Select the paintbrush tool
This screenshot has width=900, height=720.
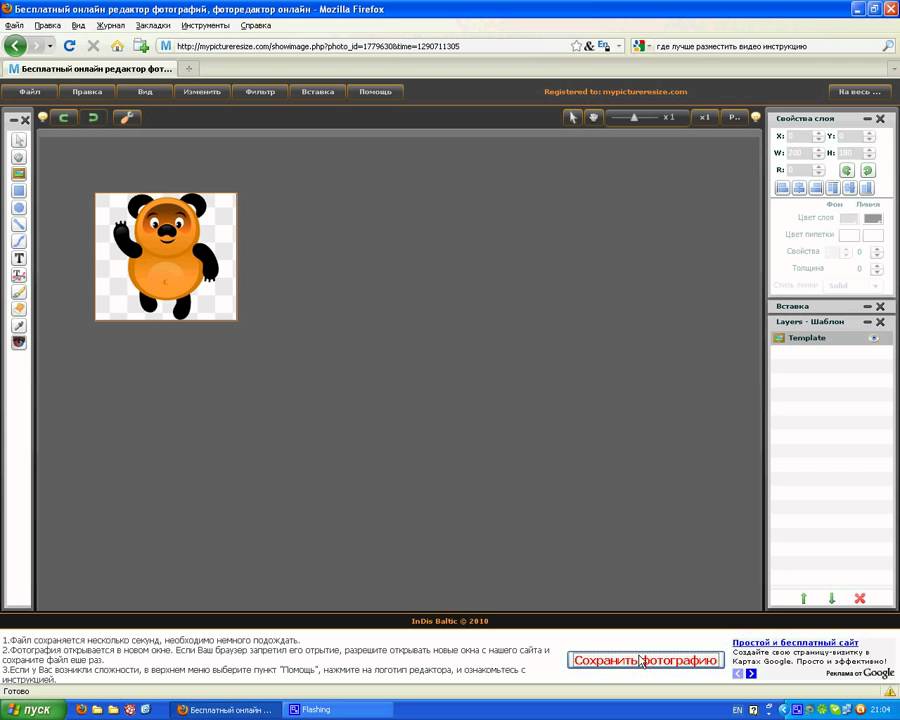coord(19,292)
